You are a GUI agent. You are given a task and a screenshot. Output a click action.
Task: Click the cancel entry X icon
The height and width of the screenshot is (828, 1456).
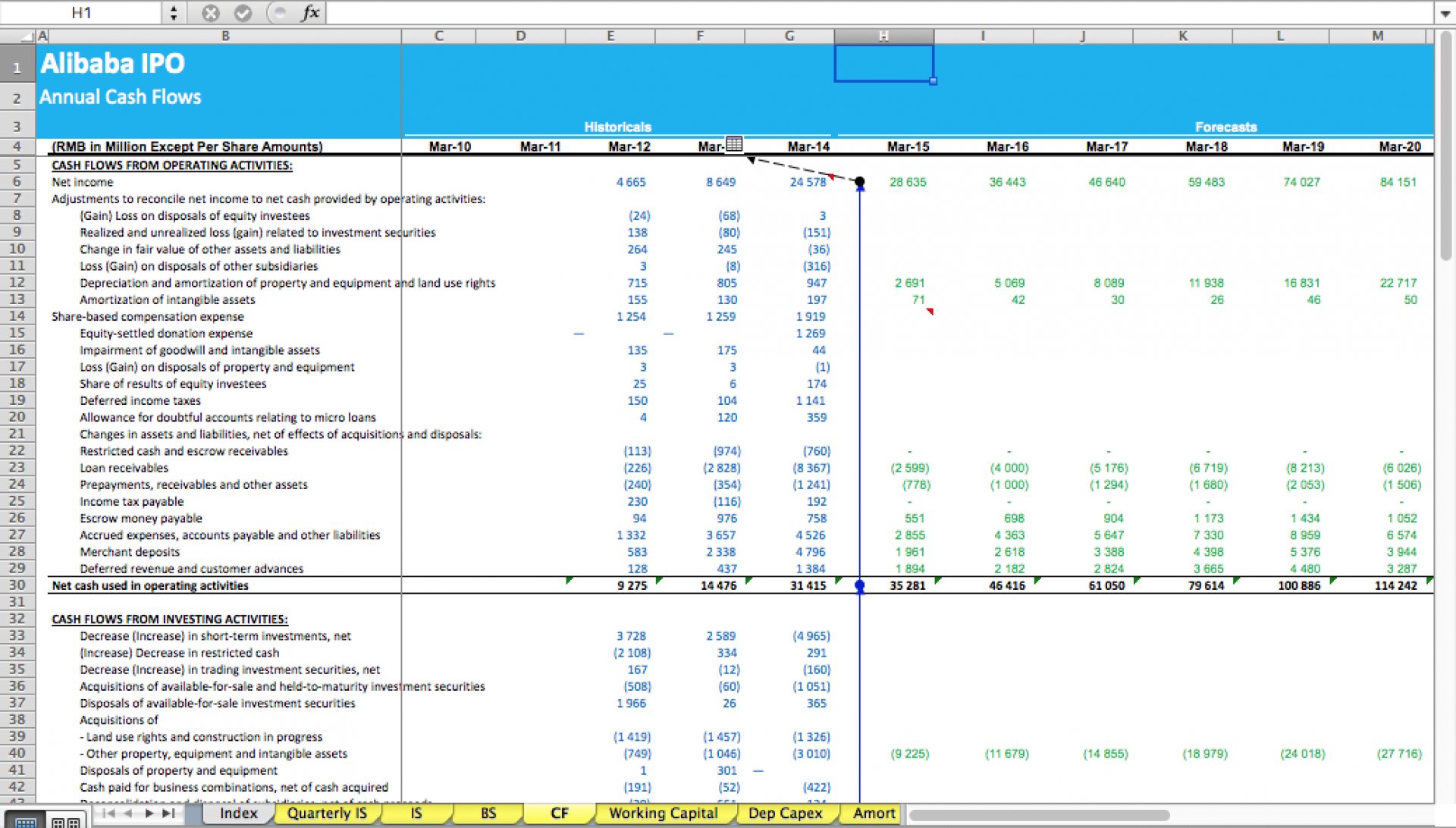coord(211,13)
